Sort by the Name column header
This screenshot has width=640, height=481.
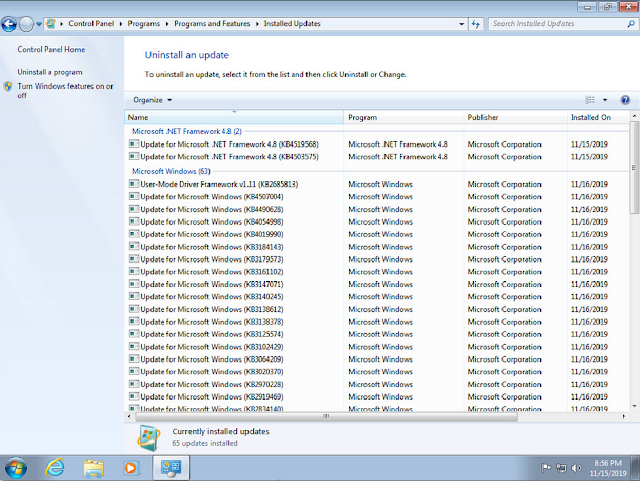(x=234, y=117)
